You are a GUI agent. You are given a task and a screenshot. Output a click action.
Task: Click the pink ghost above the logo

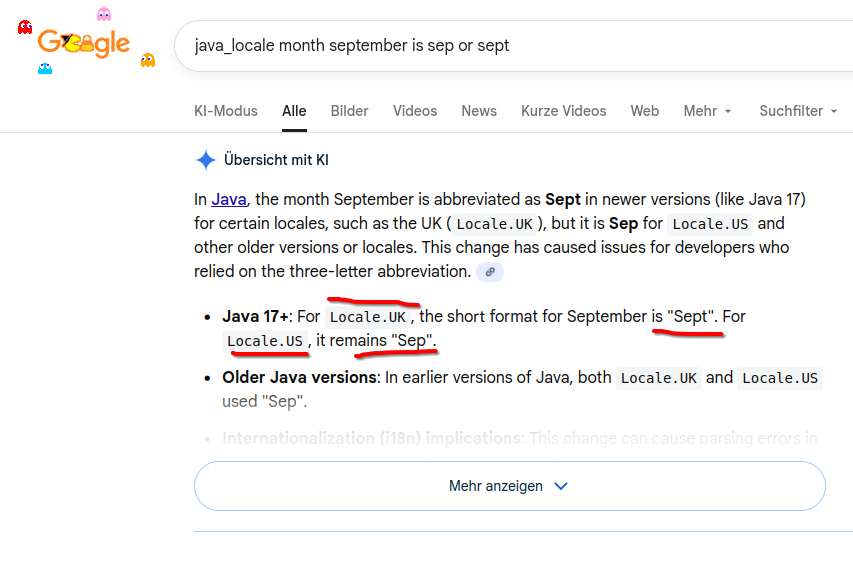[104, 14]
